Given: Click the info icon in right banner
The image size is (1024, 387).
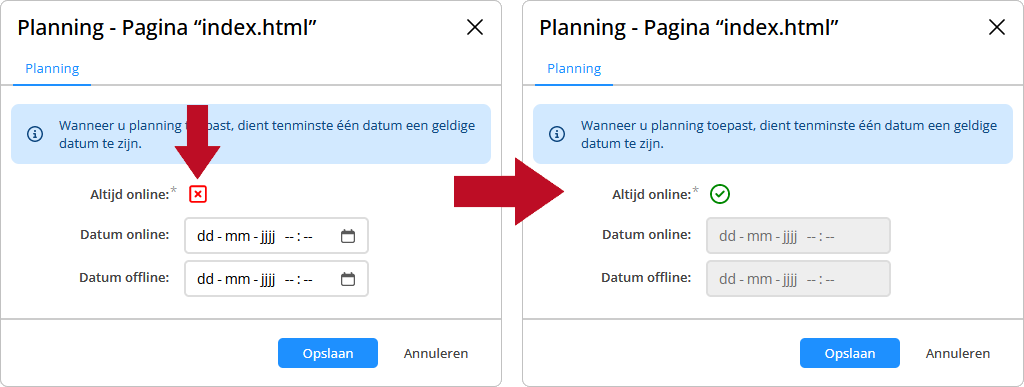Looking at the screenshot, I should coord(556,134).
